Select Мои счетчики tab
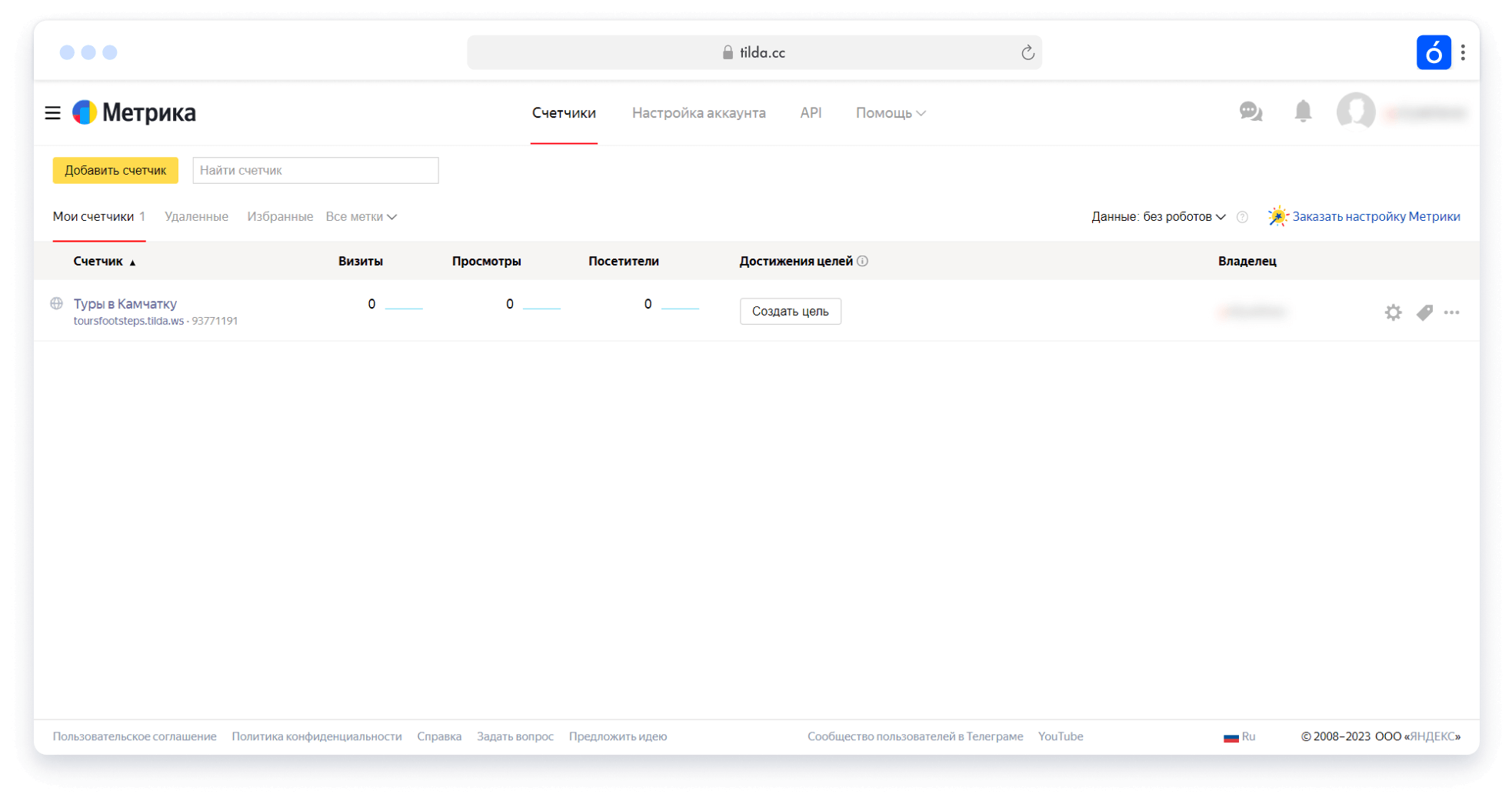 pyautogui.click(x=98, y=217)
